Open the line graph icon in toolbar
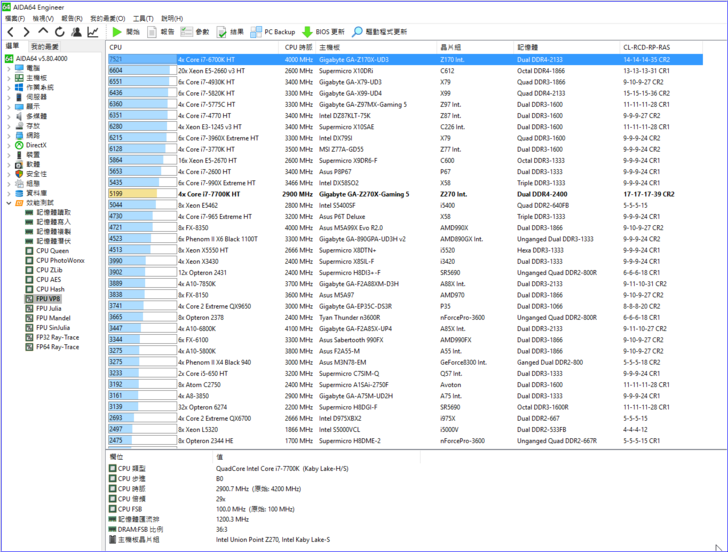Screen dimensions: 728x552 (94, 32)
